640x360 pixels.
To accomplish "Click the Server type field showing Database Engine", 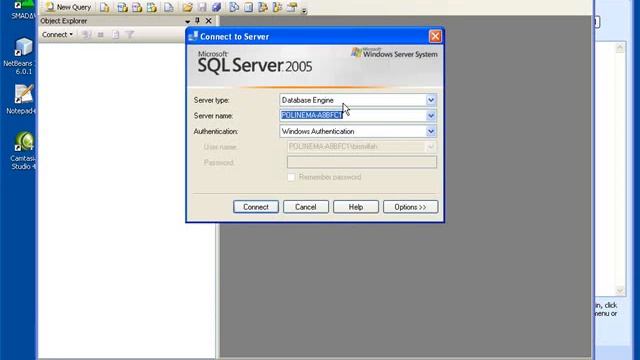I will [358, 100].
